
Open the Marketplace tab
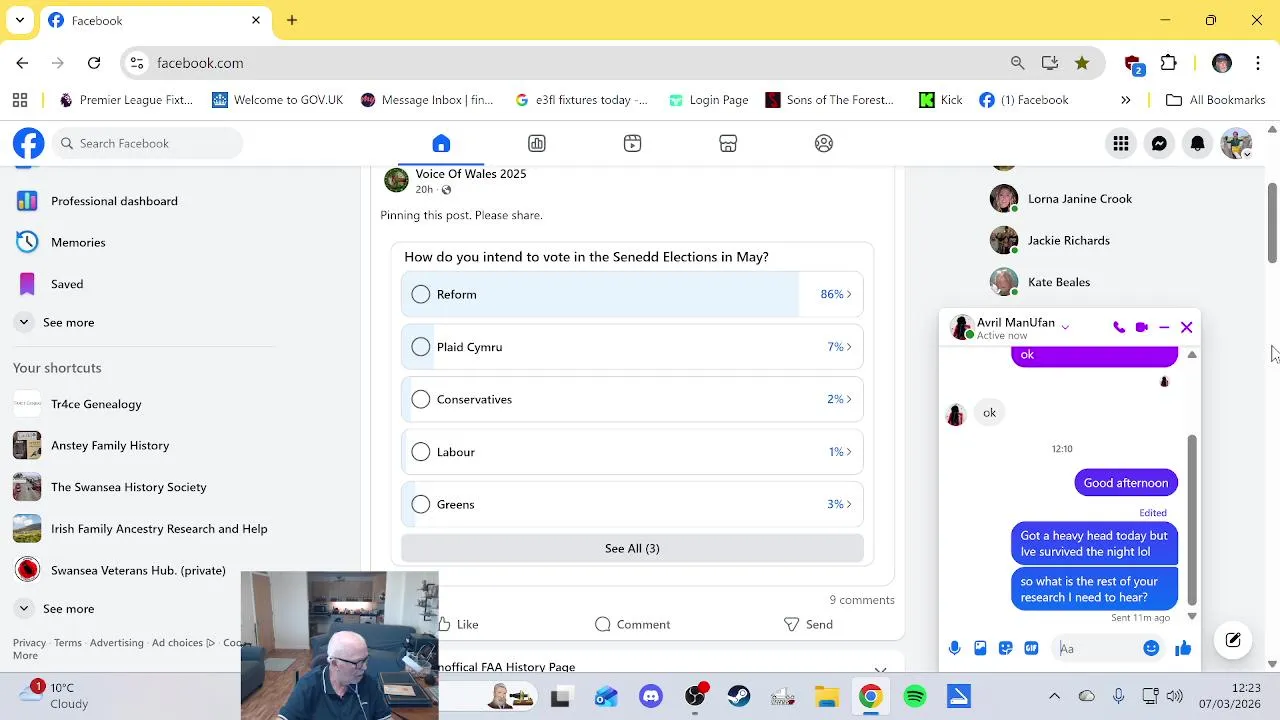(728, 143)
